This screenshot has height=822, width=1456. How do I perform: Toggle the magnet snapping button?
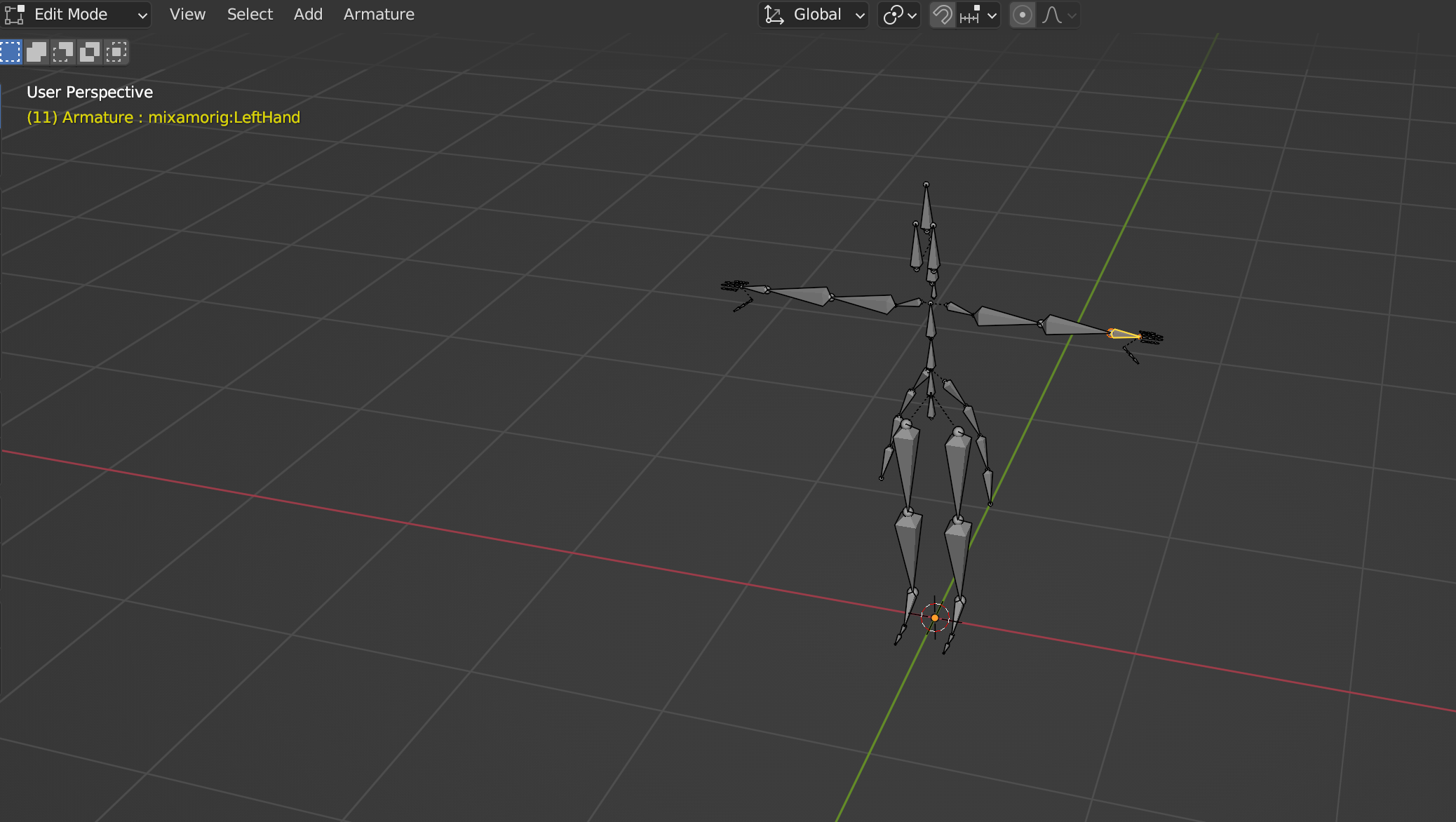click(943, 15)
